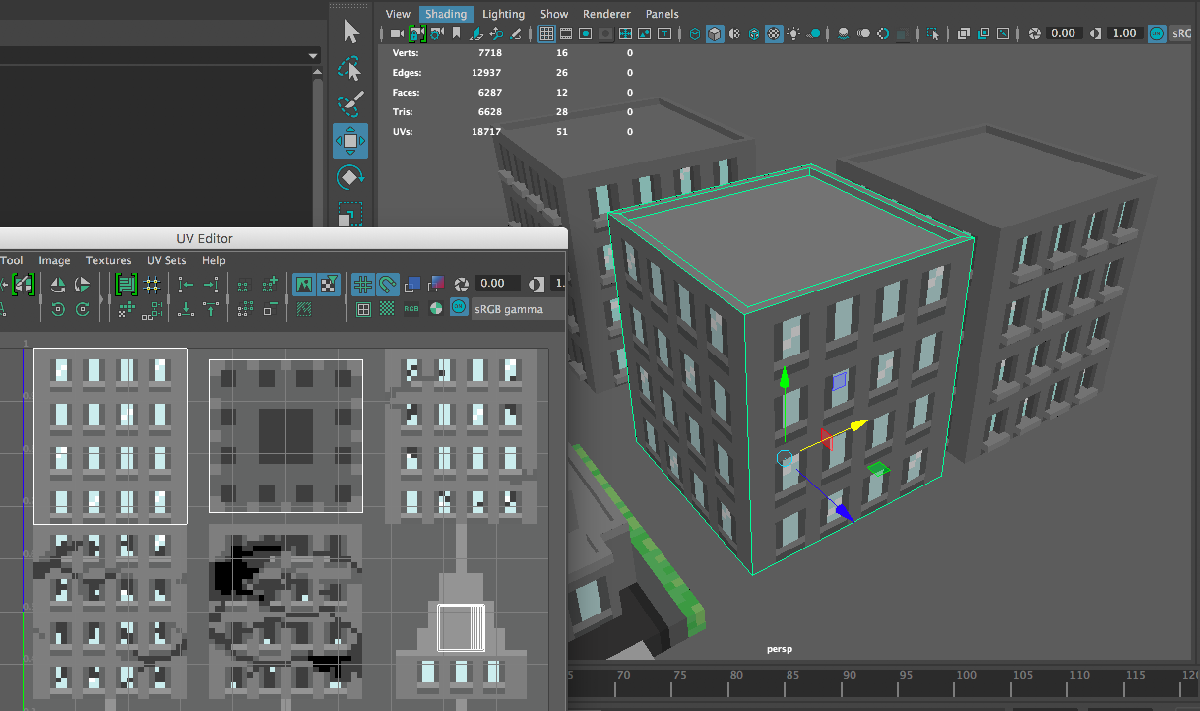Toggle smooth shade all in viewport
This screenshot has width=1200, height=711.
(x=715, y=34)
